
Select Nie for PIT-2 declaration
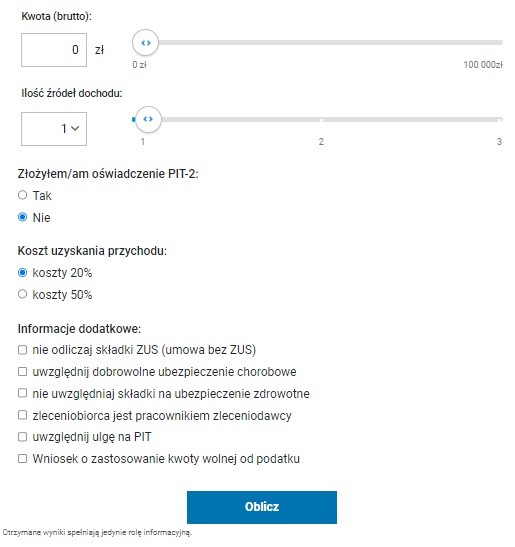pos(23,217)
